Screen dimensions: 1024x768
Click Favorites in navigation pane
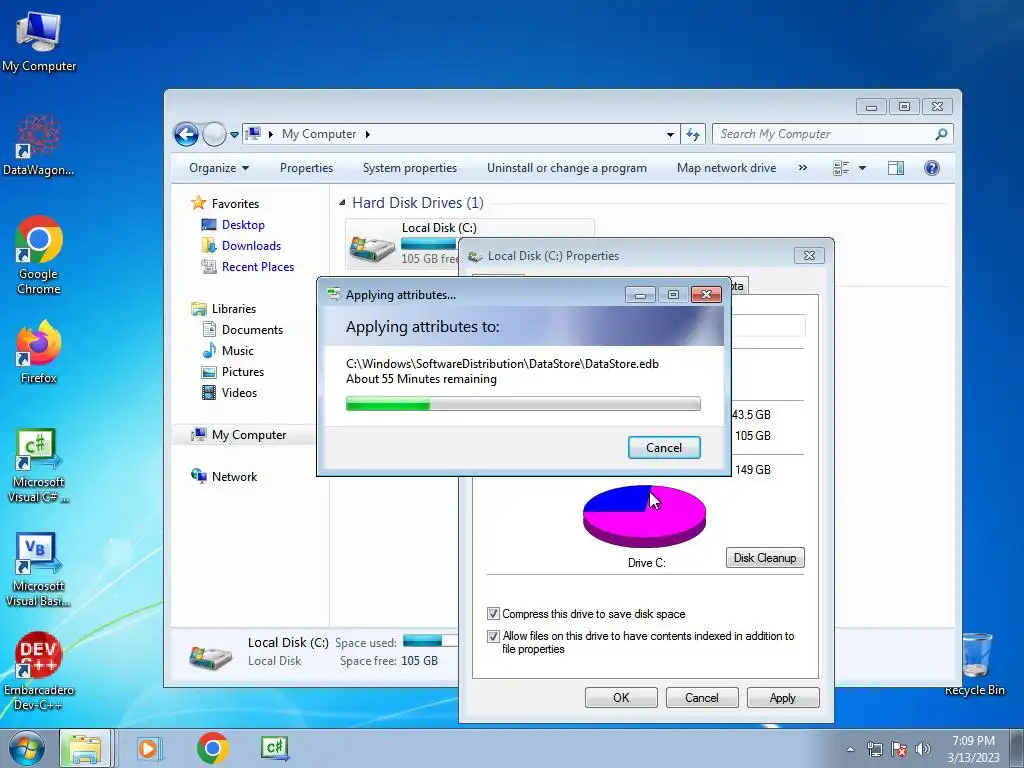pyautogui.click(x=235, y=204)
